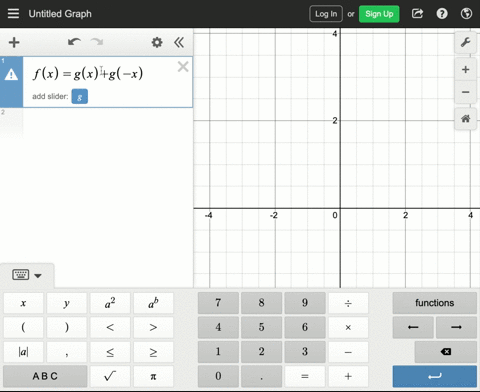Tap the greater than or equal key

click(153, 352)
